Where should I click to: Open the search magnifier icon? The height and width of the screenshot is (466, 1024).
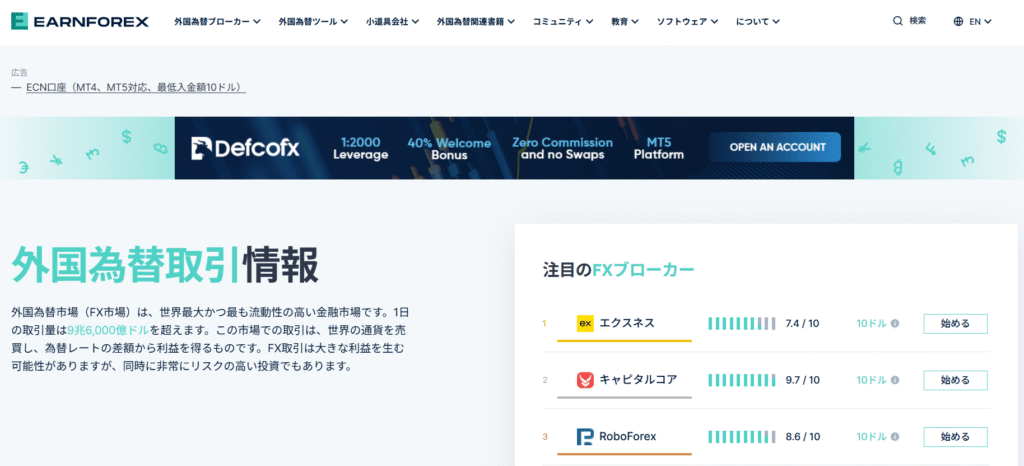click(x=897, y=21)
